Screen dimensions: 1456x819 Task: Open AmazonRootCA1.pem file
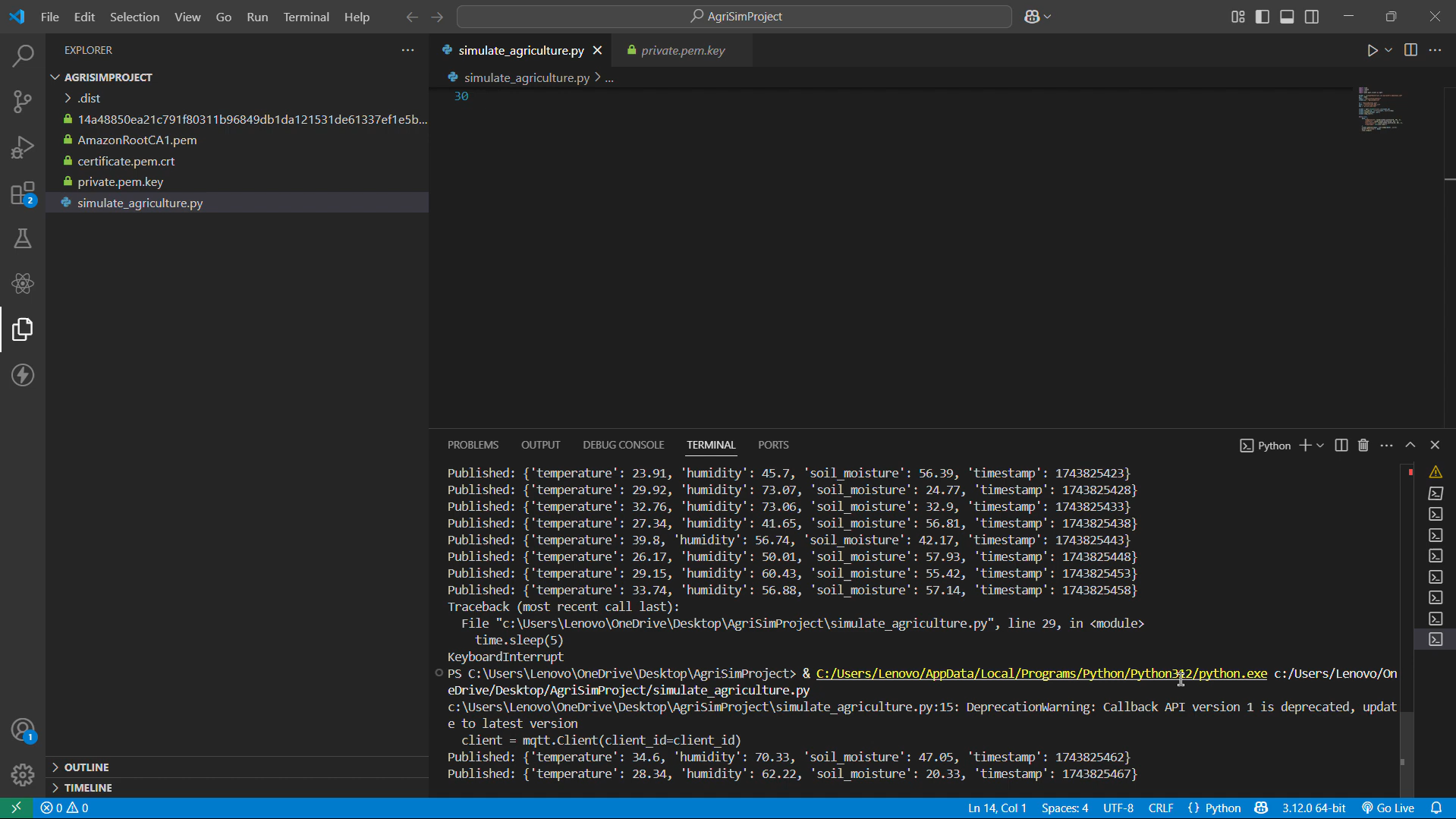coord(137,140)
